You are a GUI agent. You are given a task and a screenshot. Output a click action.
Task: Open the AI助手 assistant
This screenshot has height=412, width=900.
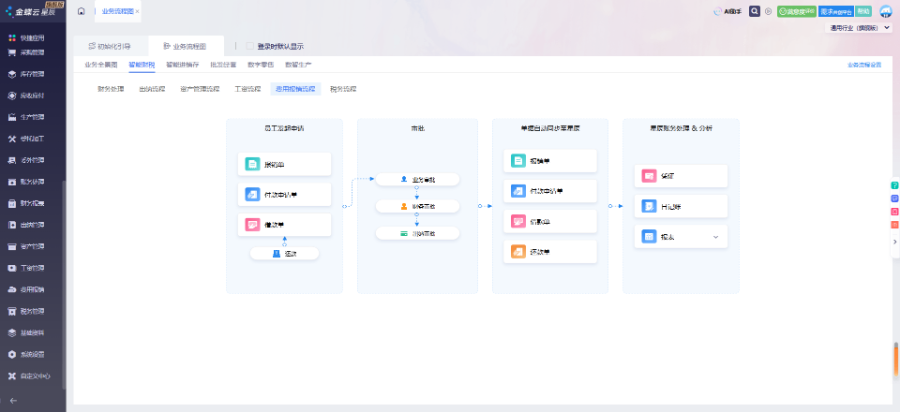point(728,11)
